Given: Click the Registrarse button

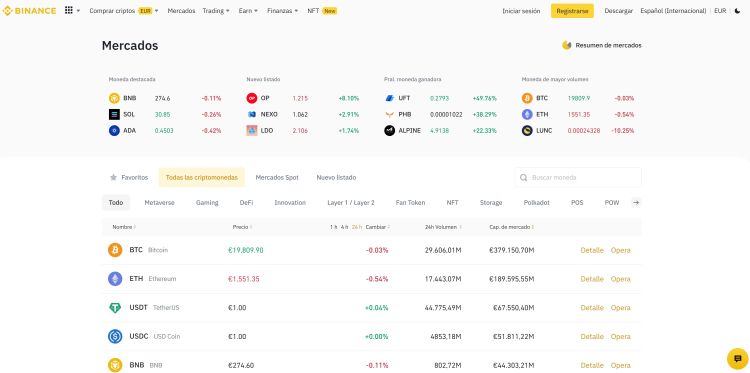Looking at the screenshot, I should point(572,11).
